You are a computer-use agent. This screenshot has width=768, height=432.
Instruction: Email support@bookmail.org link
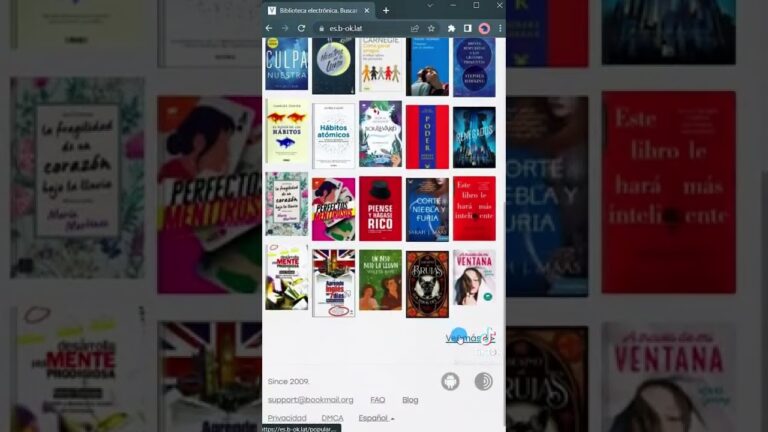[x=311, y=400]
